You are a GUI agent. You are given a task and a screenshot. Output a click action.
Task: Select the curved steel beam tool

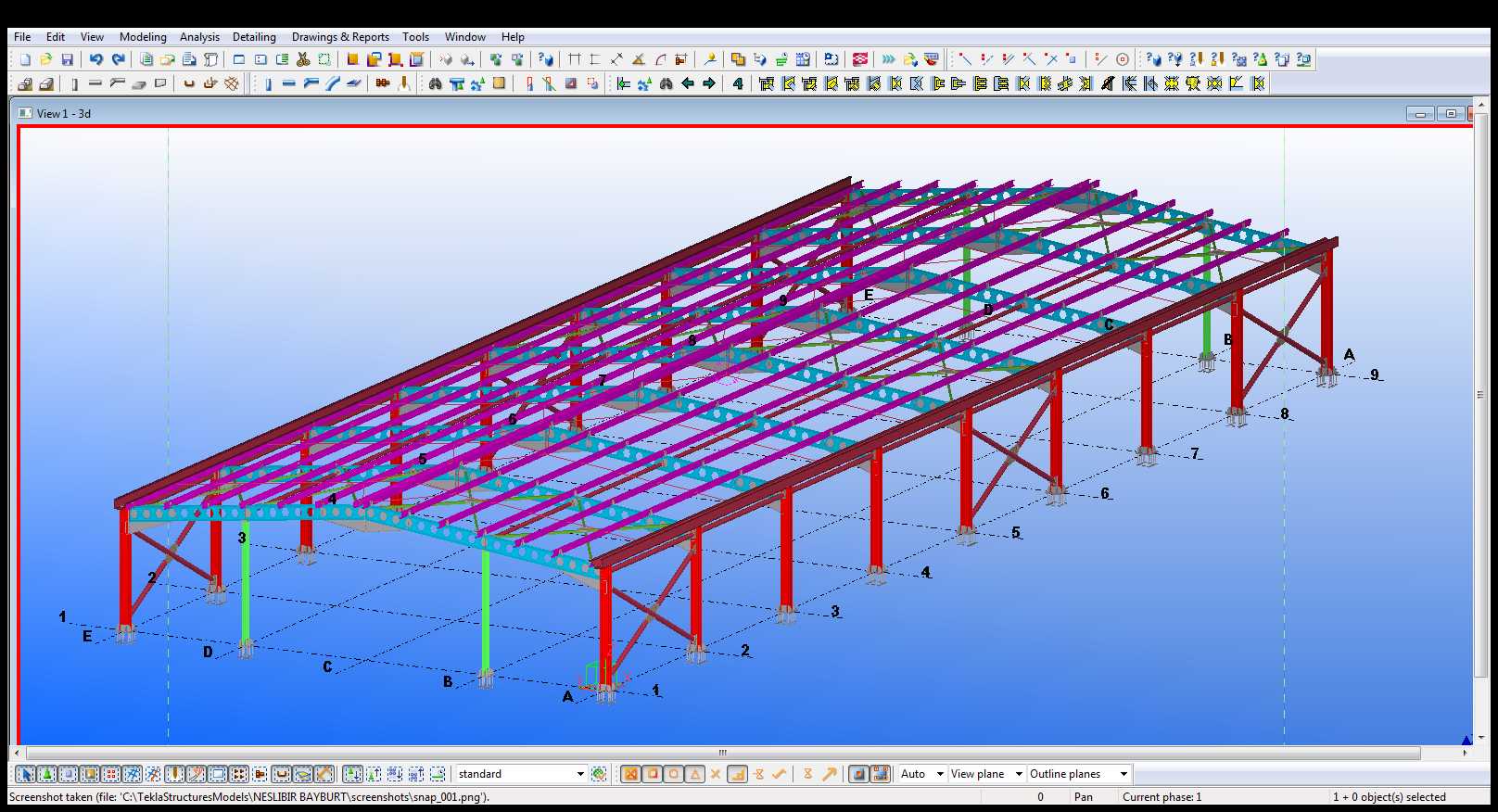coord(332,83)
